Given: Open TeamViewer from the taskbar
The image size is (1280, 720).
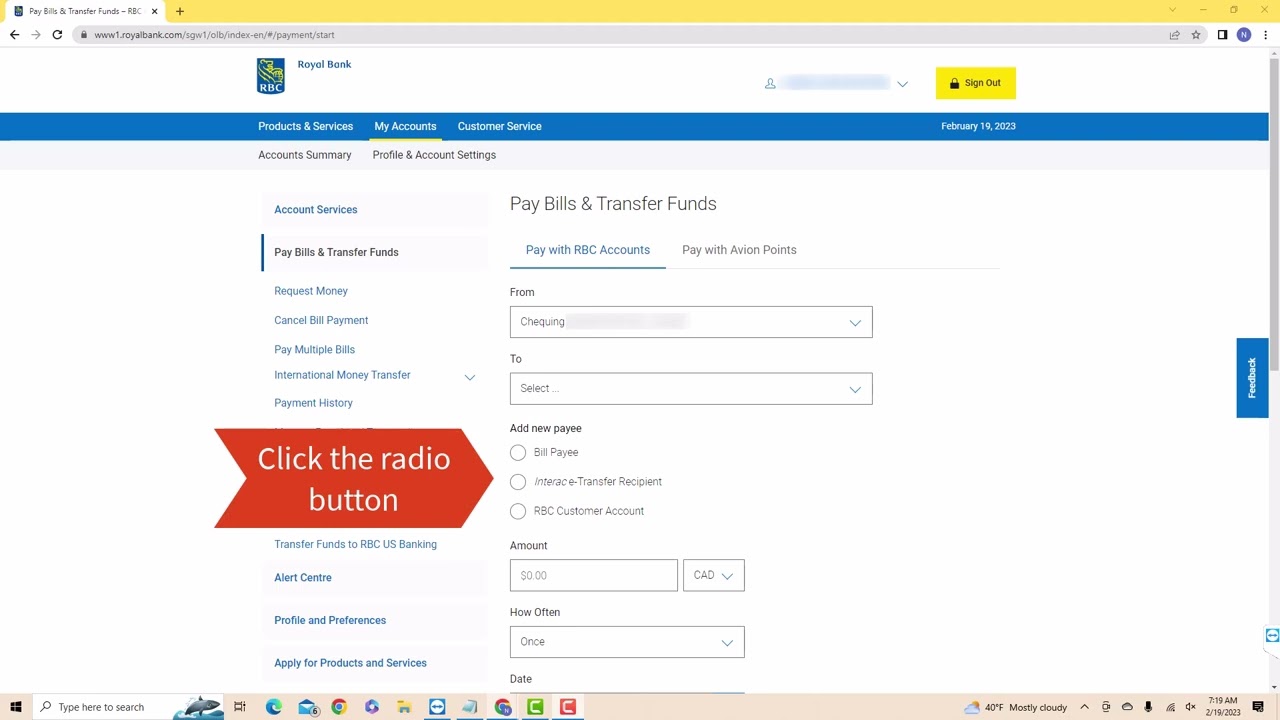Looking at the screenshot, I should tap(437, 707).
